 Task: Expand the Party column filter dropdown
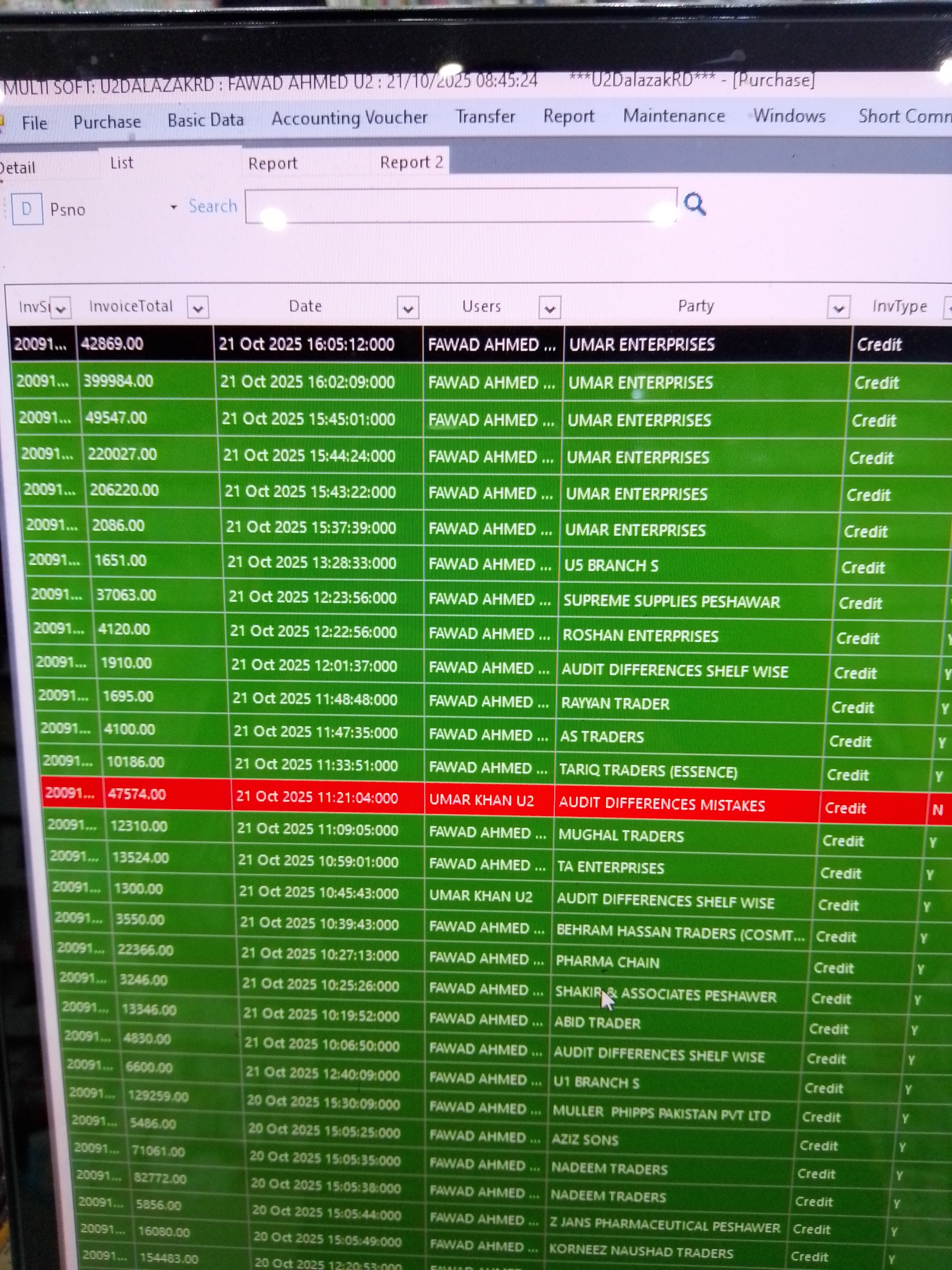coord(838,308)
